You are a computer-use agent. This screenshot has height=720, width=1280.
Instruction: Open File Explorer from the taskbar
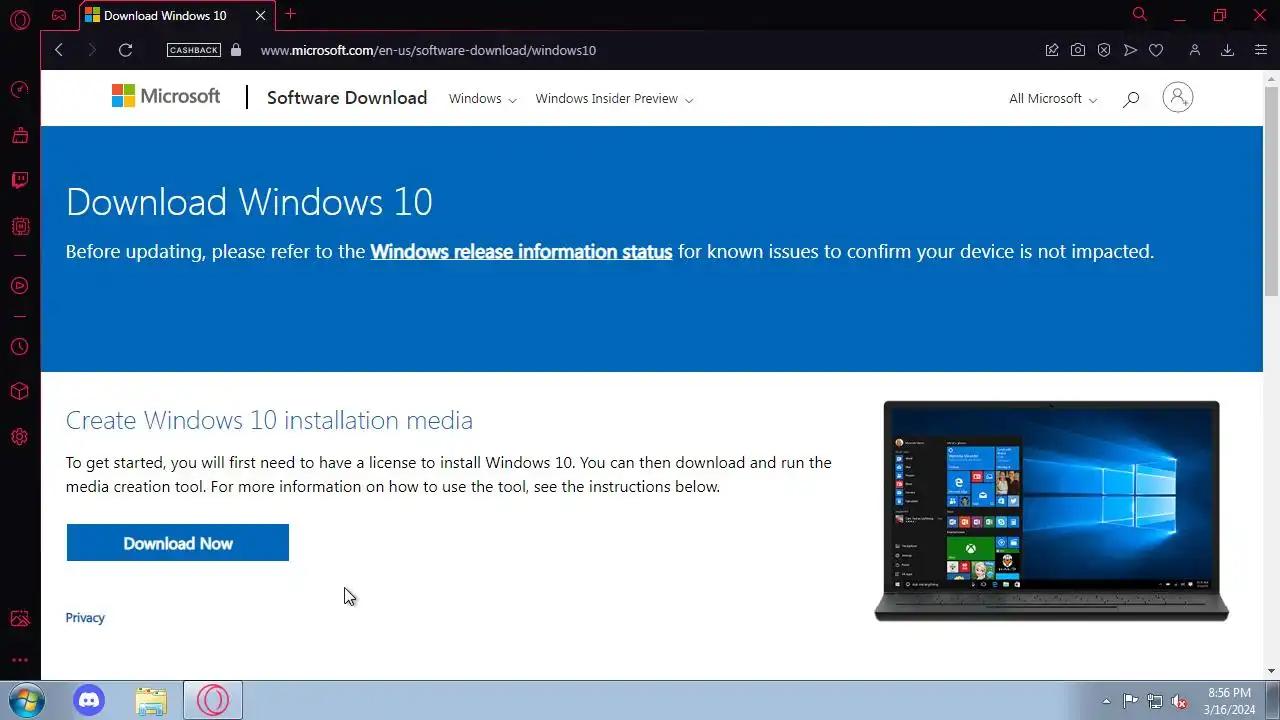click(x=151, y=701)
